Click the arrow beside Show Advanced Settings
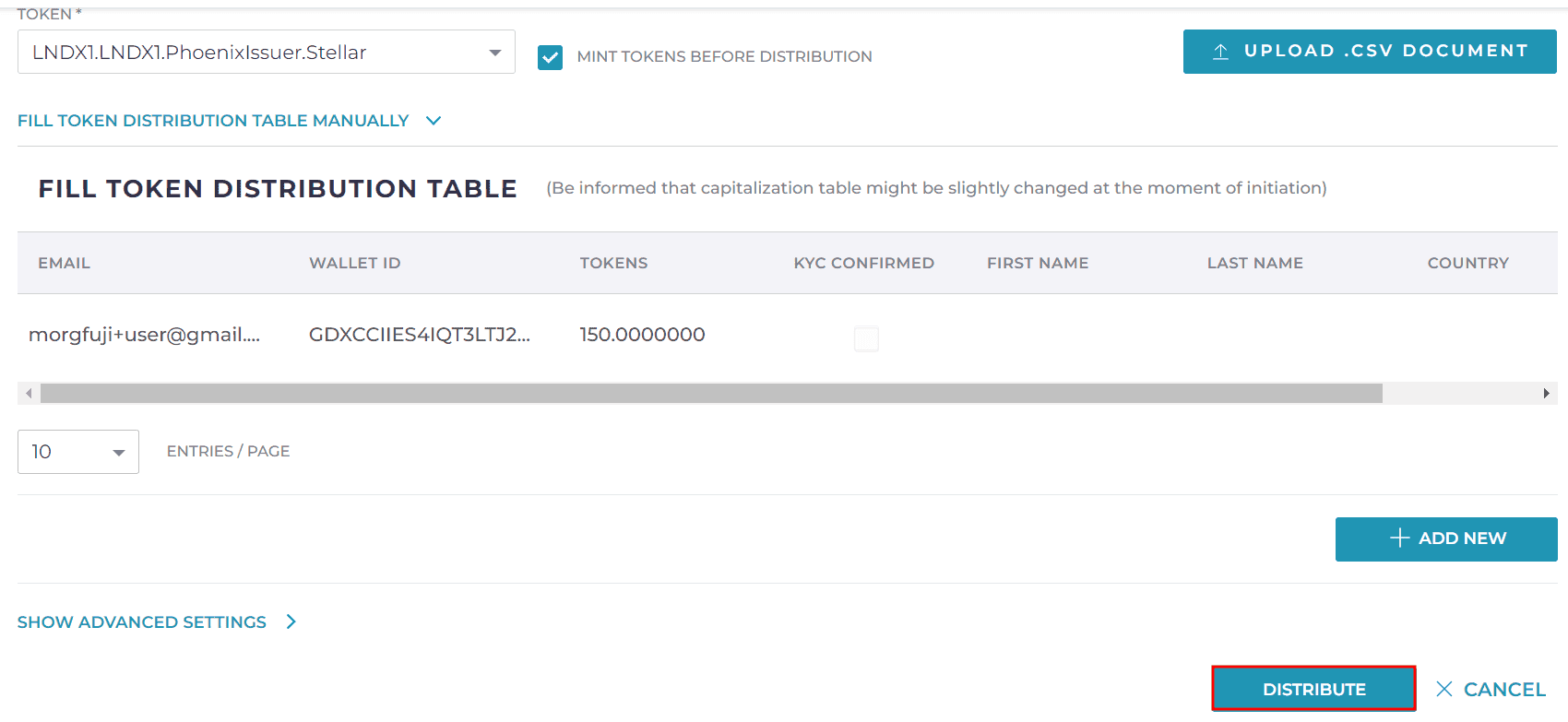This screenshot has width=1568, height=722. point(291,622)
